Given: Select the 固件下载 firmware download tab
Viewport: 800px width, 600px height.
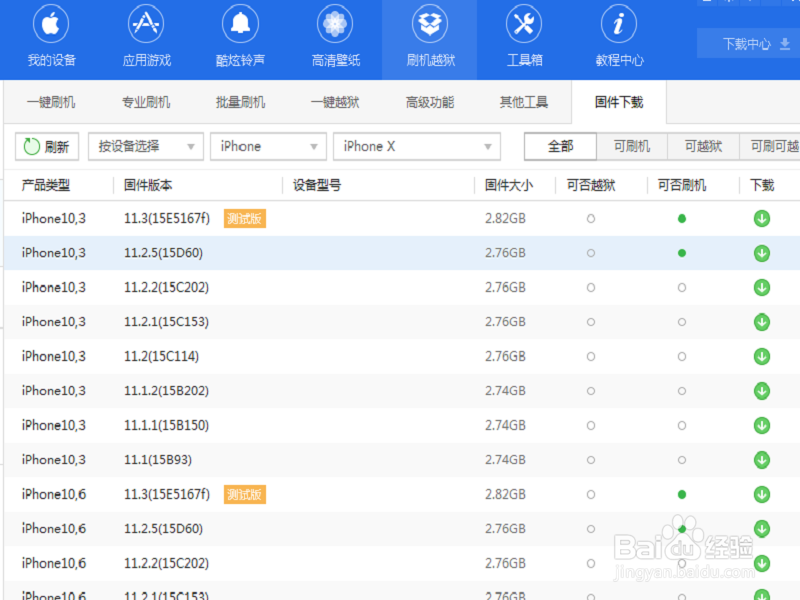Looking at the screenshot, I should pos(619,103).
